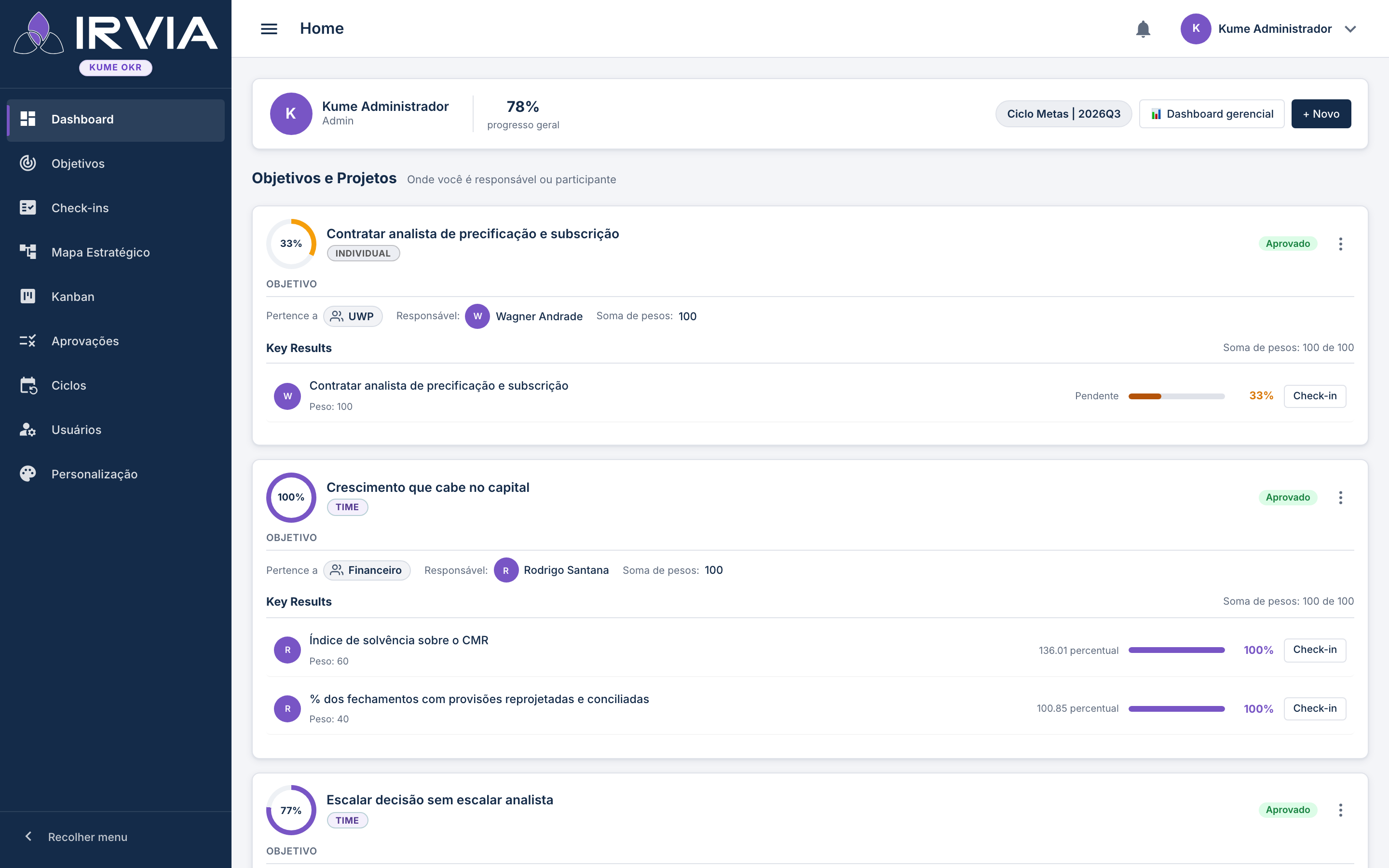Click the Usuários person-gear icon
This screenshot has width=1389, height=868.
pos(27,429)
